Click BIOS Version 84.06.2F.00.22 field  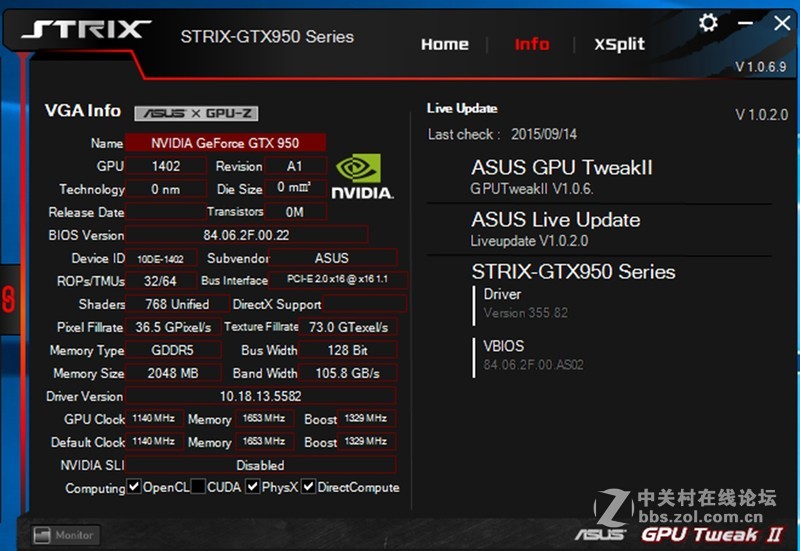coord(246,235)
